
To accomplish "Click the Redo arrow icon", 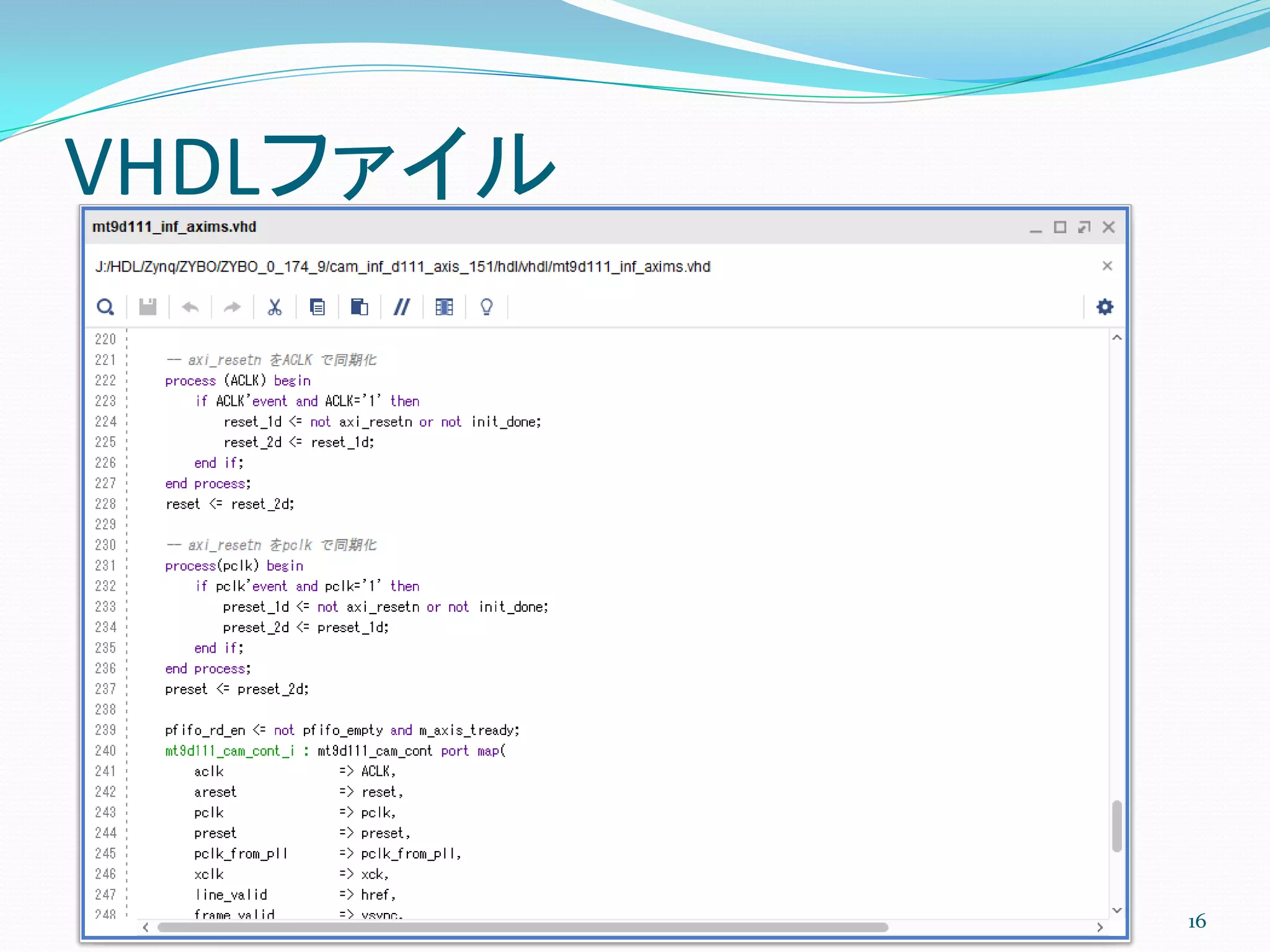I will 233,307.
